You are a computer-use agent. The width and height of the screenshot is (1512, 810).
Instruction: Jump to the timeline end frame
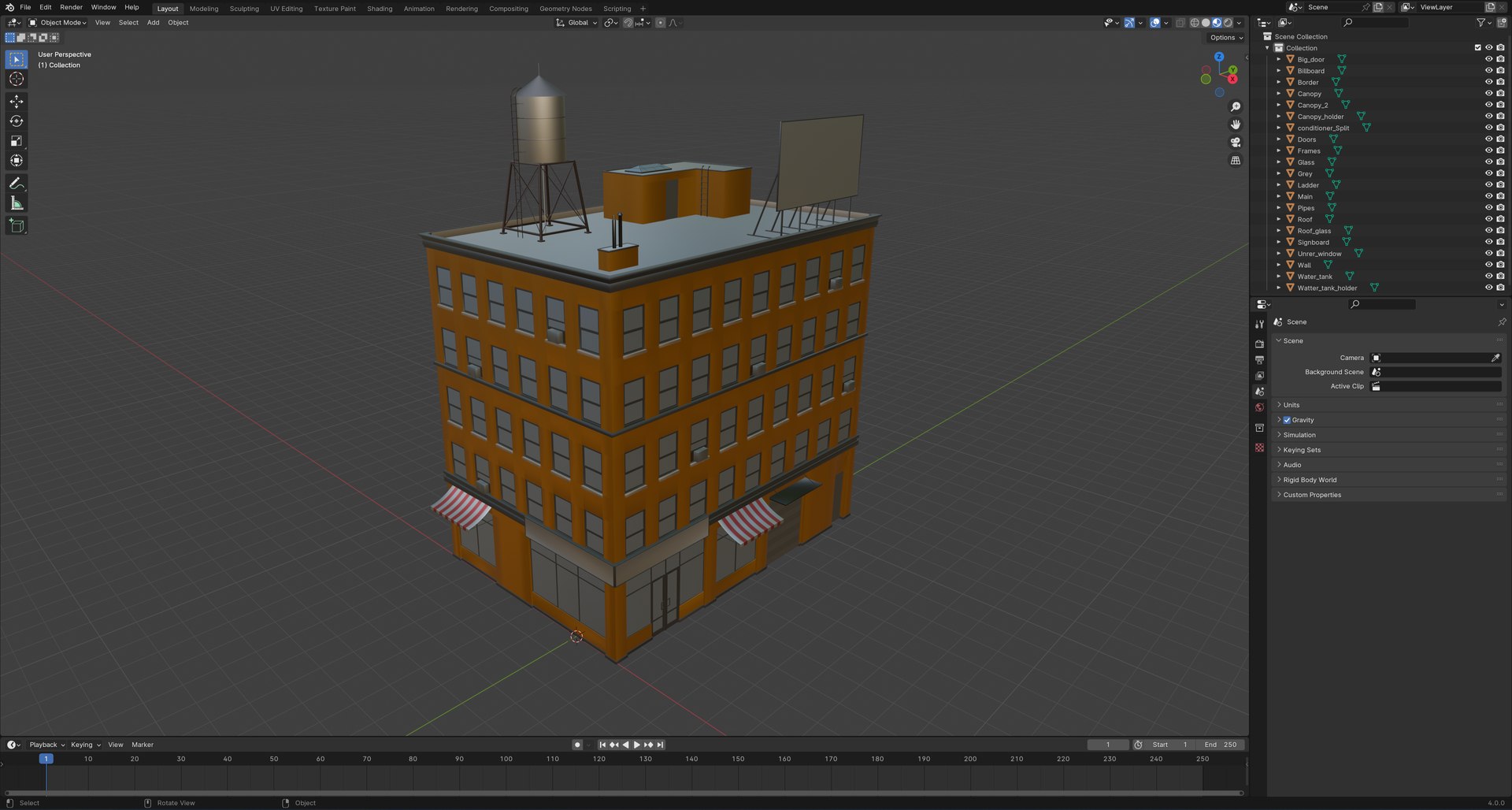pos(661,745)
